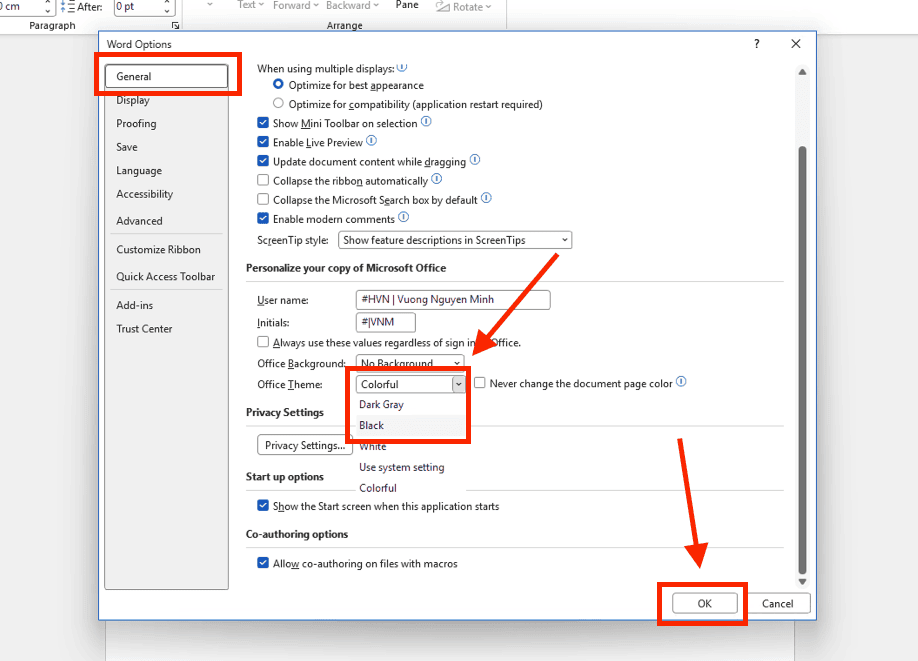918x661 pixels.
Task: Click info icon beside Update document content while dragging
Action: pyautogui.click(x=475, y=159)
